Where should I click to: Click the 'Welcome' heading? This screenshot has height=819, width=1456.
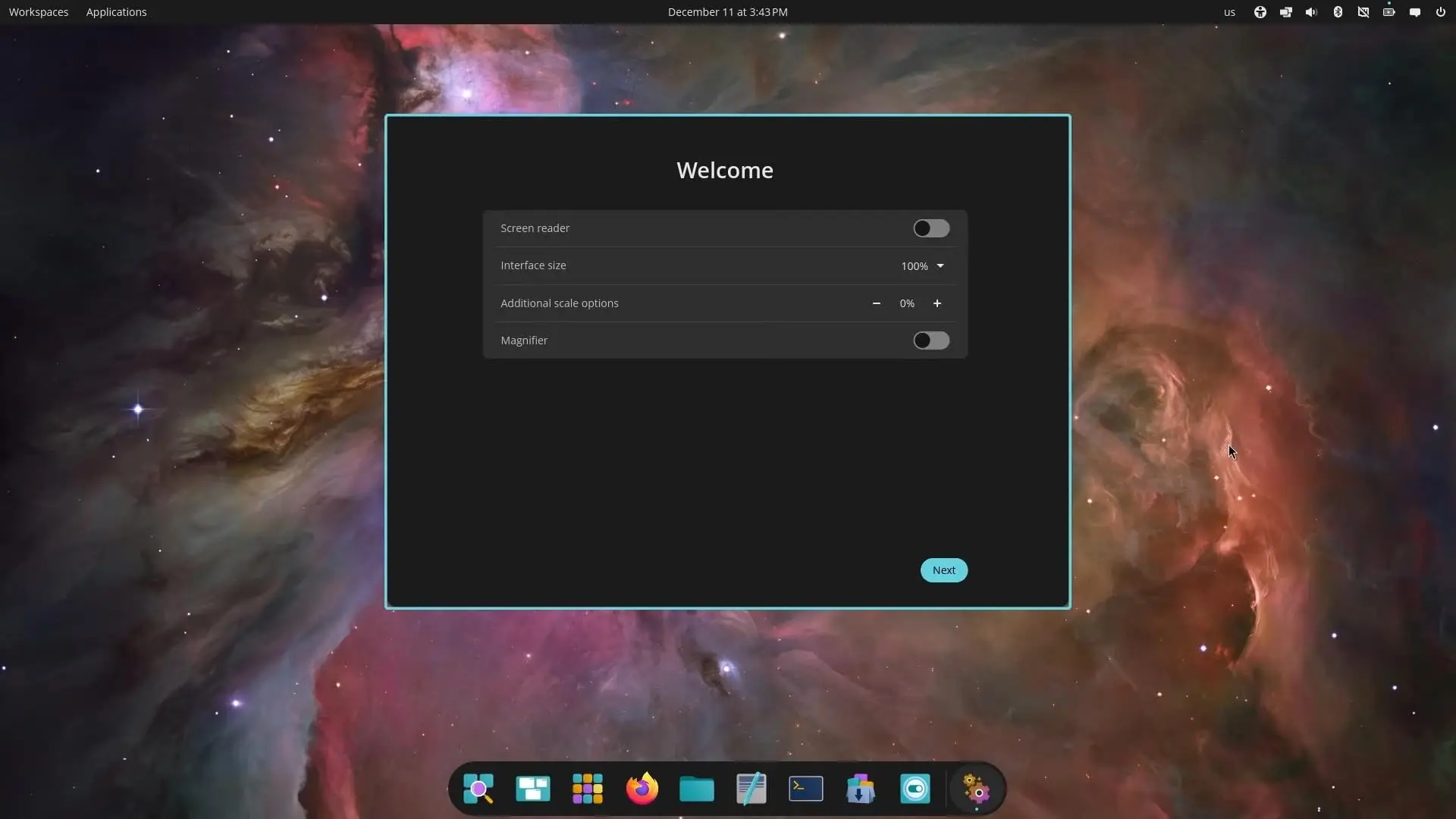[x=725, y=170]
